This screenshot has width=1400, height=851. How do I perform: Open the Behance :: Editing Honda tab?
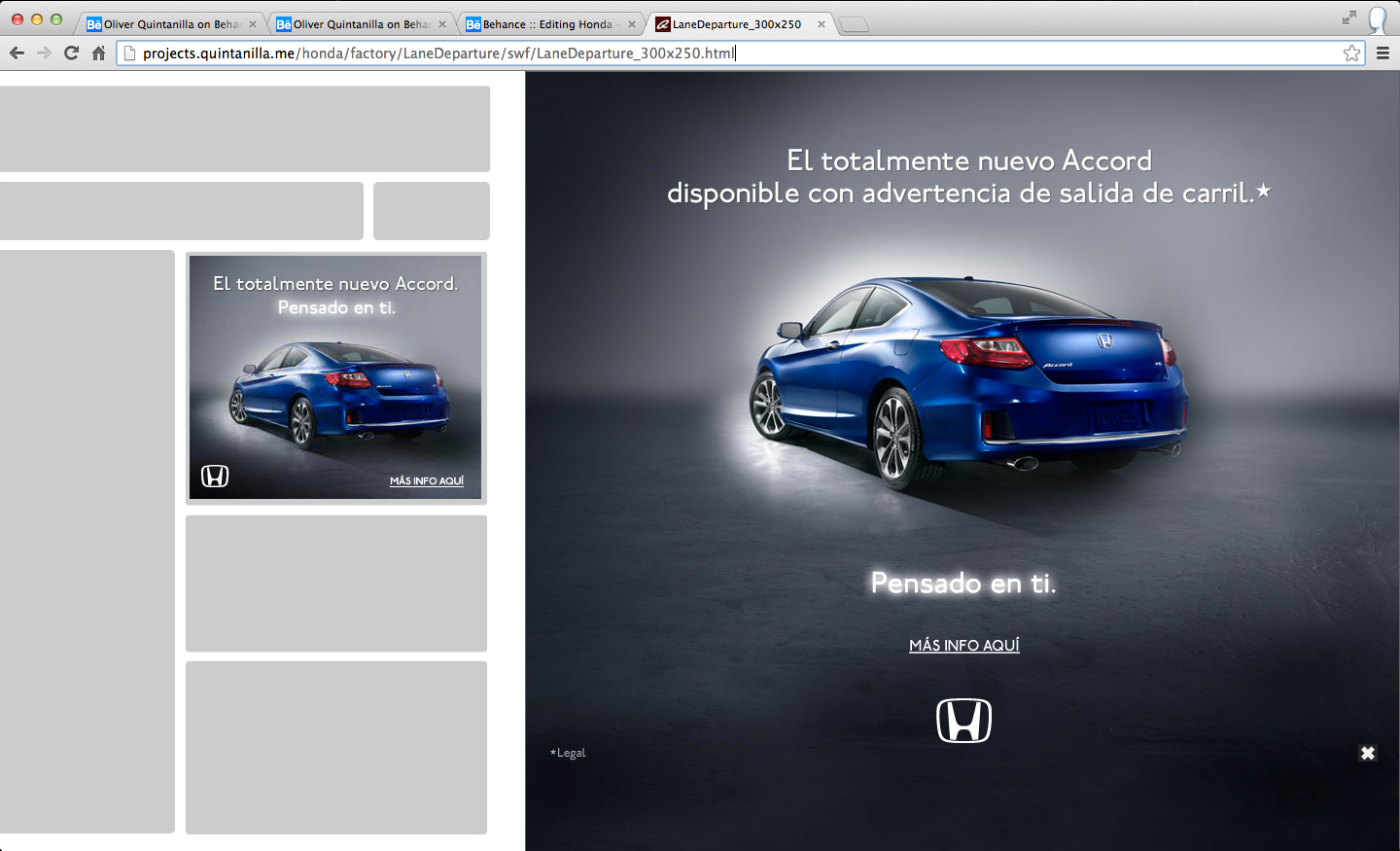pos(544,24)
